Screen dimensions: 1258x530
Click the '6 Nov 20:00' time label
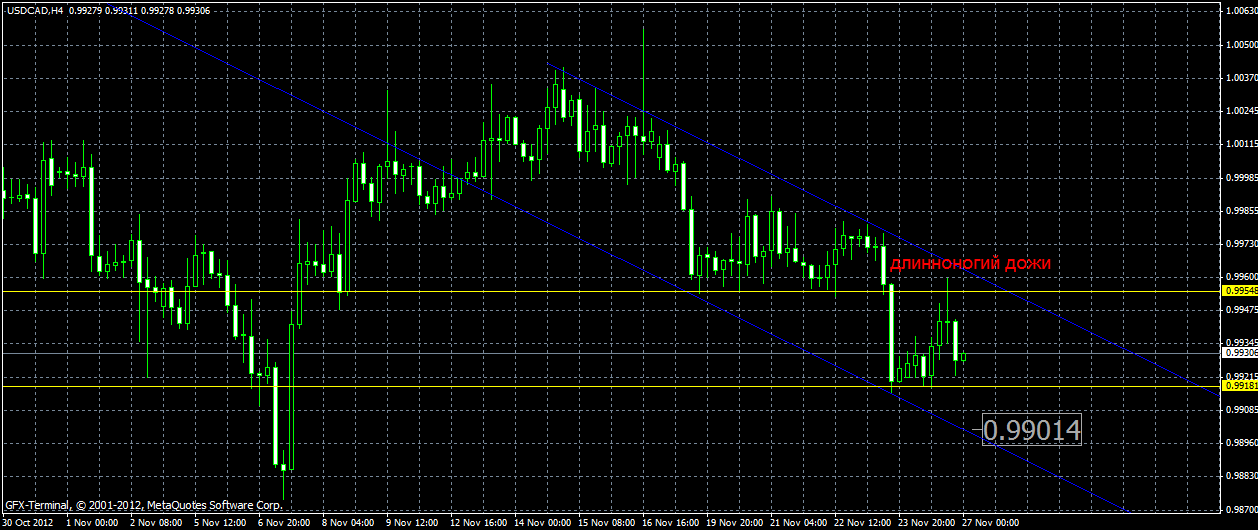click(284, 522)
